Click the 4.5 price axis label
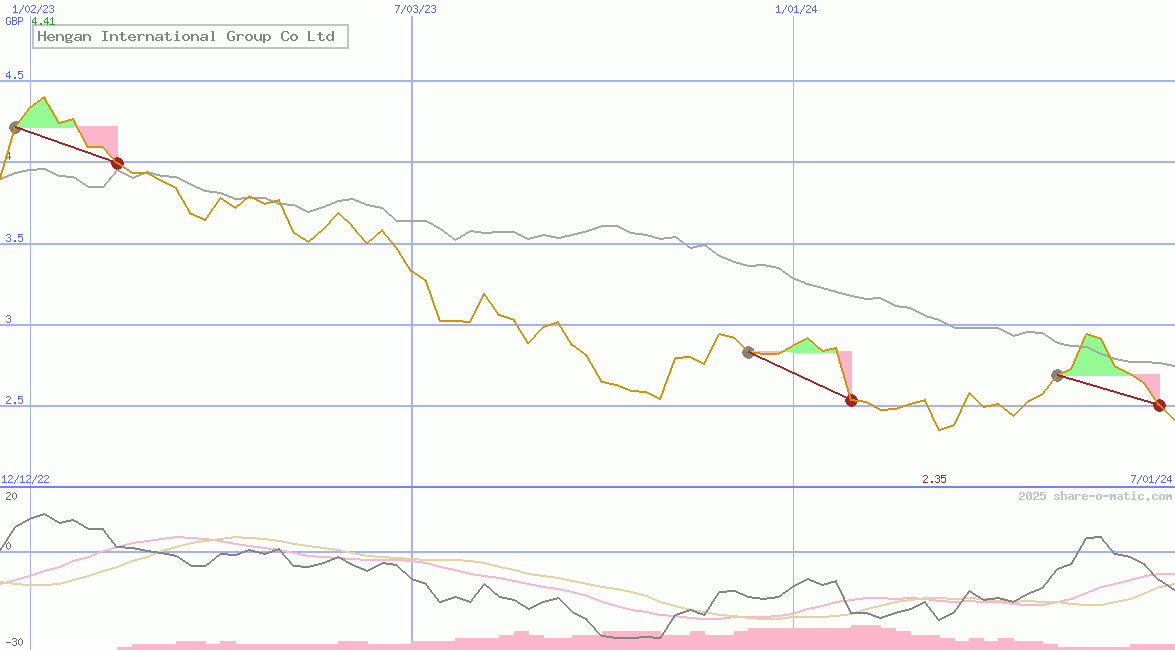1175x650 pixels. click(x=14, y=75)
